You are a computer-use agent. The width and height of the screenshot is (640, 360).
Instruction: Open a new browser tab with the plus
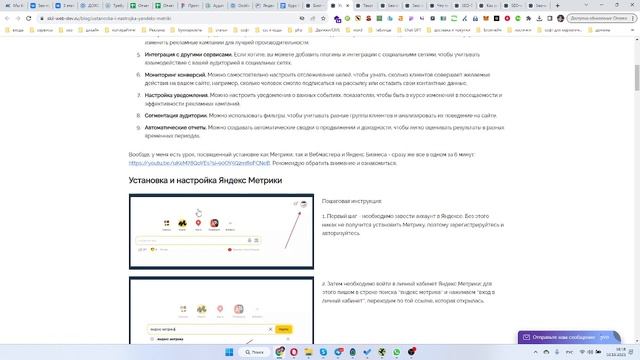click(557, 6)
